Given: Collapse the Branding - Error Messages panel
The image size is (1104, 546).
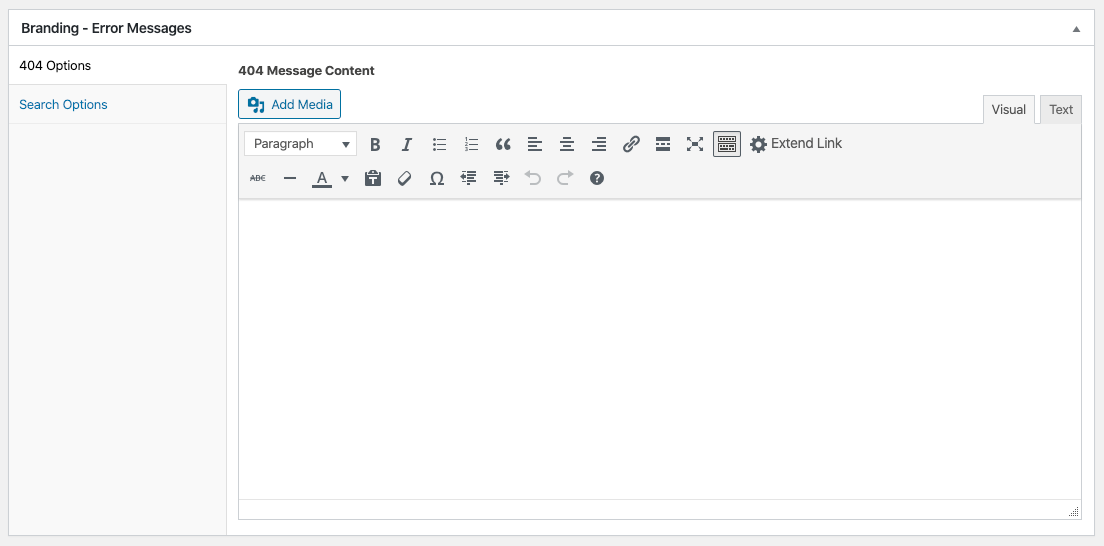Looking at the screenshot, I should (x=1076, y=29).
